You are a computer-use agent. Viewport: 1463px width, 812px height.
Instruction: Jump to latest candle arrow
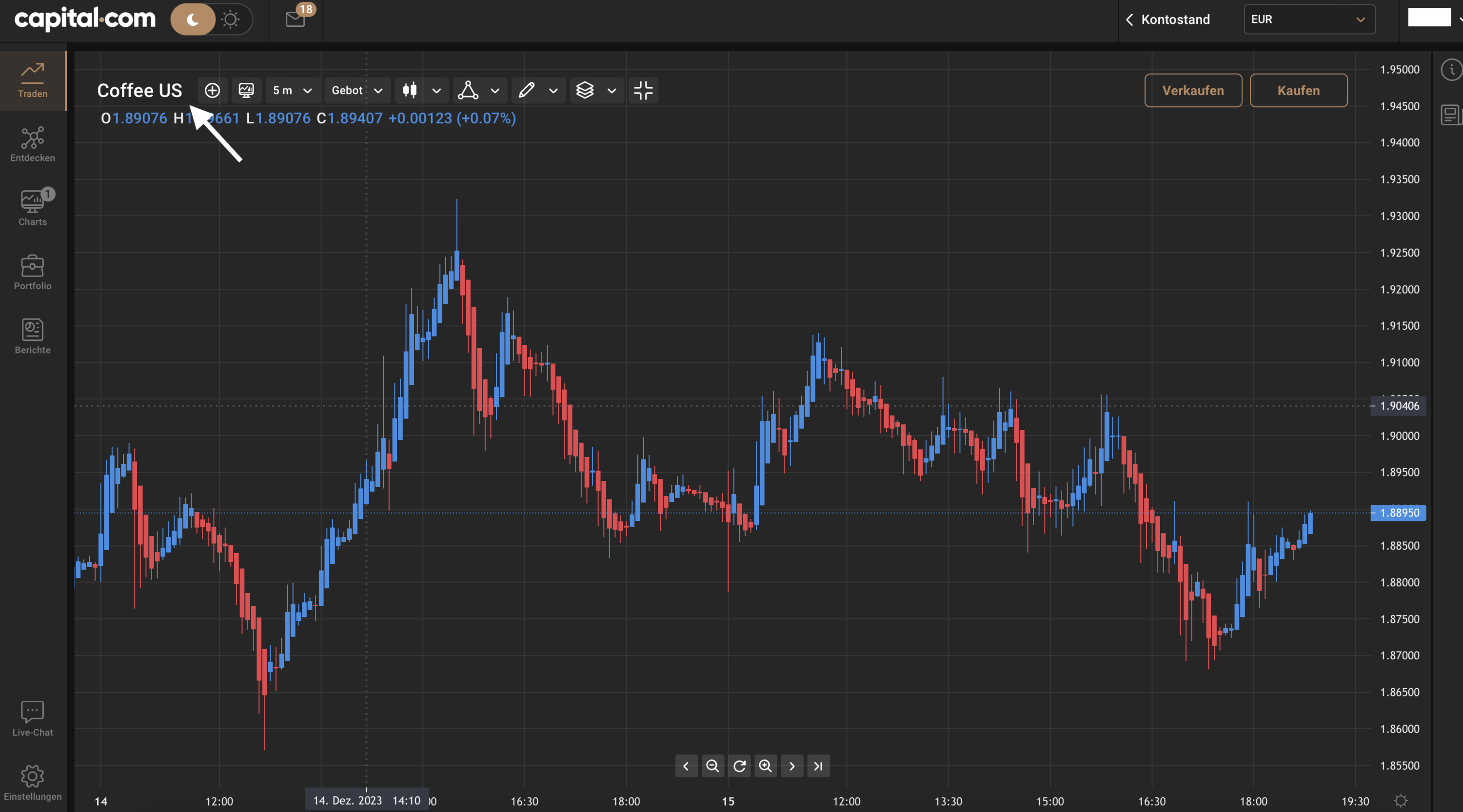click(x=818, y=766)
